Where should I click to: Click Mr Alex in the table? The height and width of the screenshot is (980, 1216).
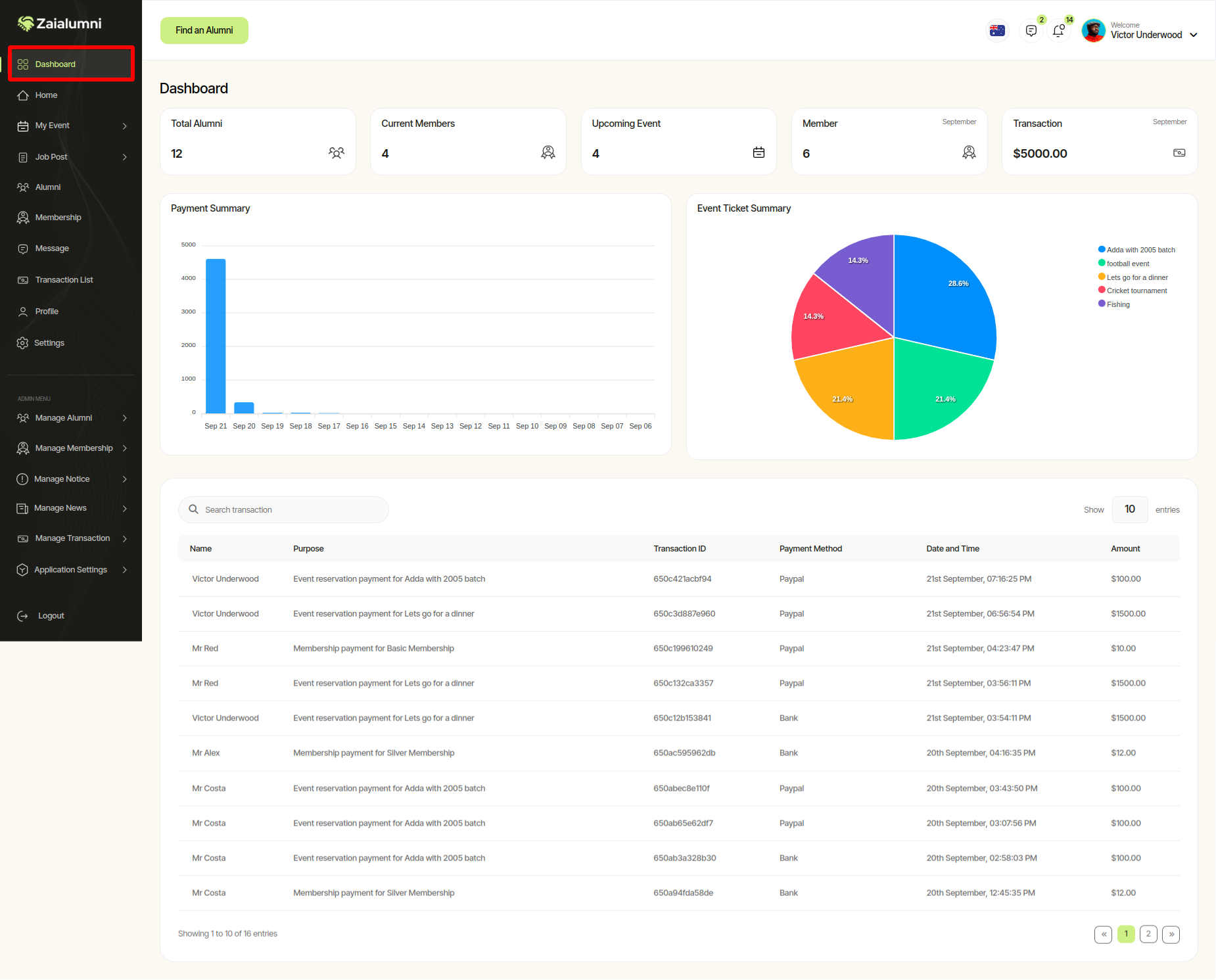[206, 753]
